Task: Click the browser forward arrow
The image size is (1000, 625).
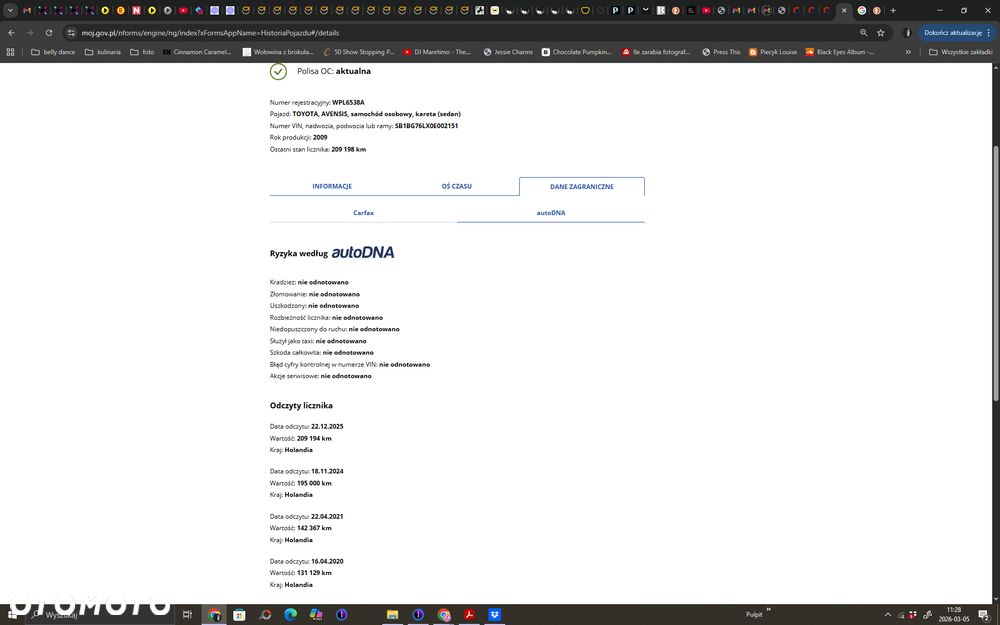Action: tap(30, 33)
